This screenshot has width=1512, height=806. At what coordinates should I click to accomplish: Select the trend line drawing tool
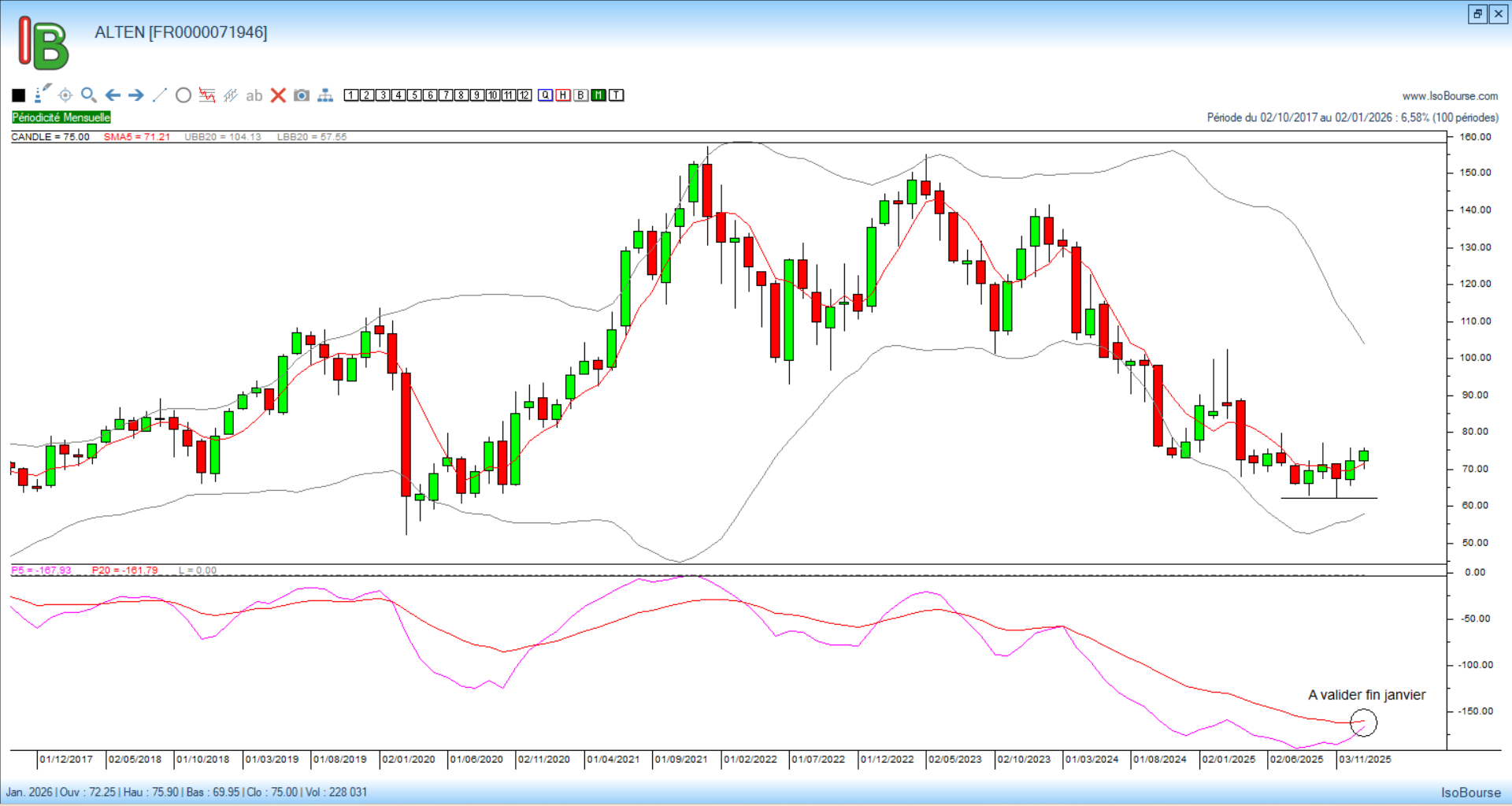159,95
